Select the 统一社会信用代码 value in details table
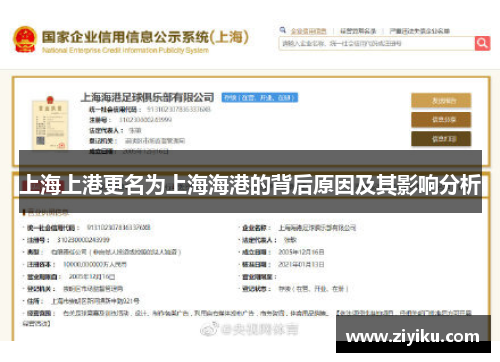 118,228
